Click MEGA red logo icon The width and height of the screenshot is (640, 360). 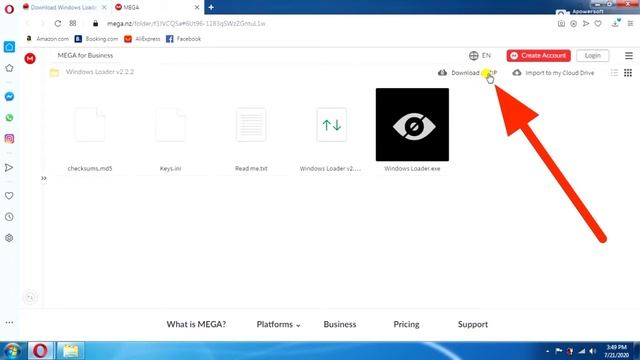[30, 58]
